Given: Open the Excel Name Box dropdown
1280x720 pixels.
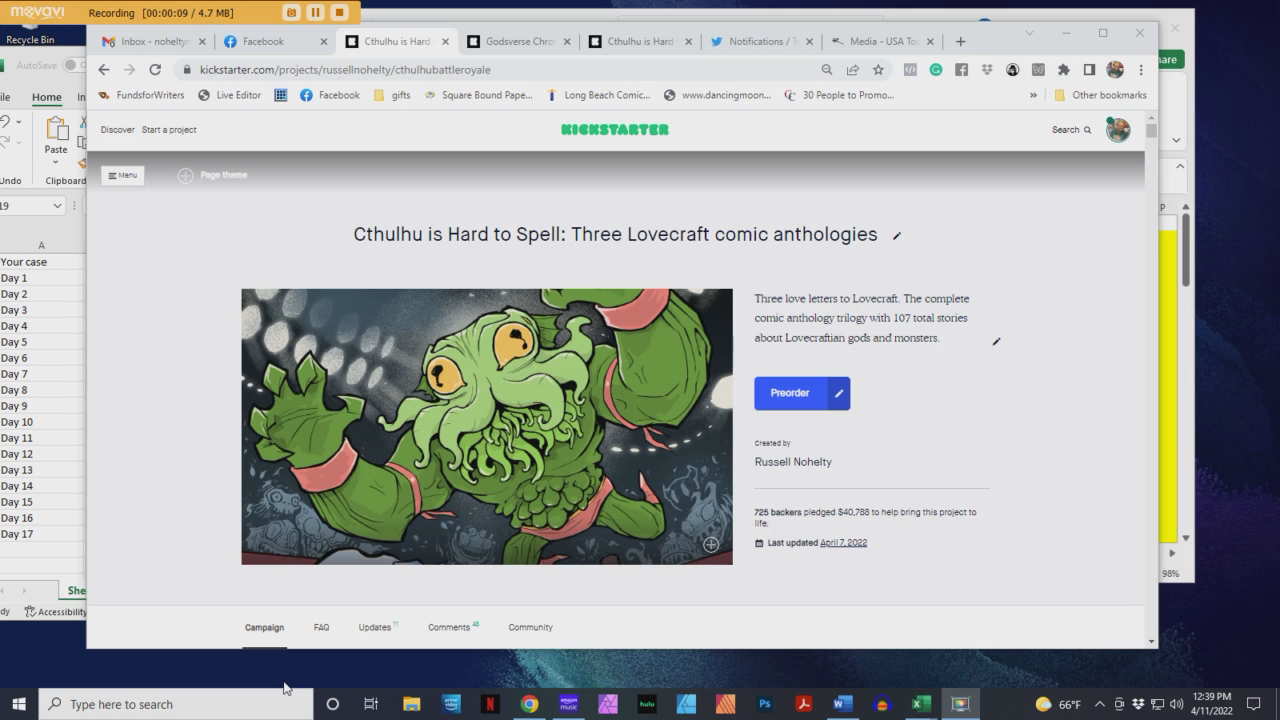Looking at the screenshot, I should (56, 205).
